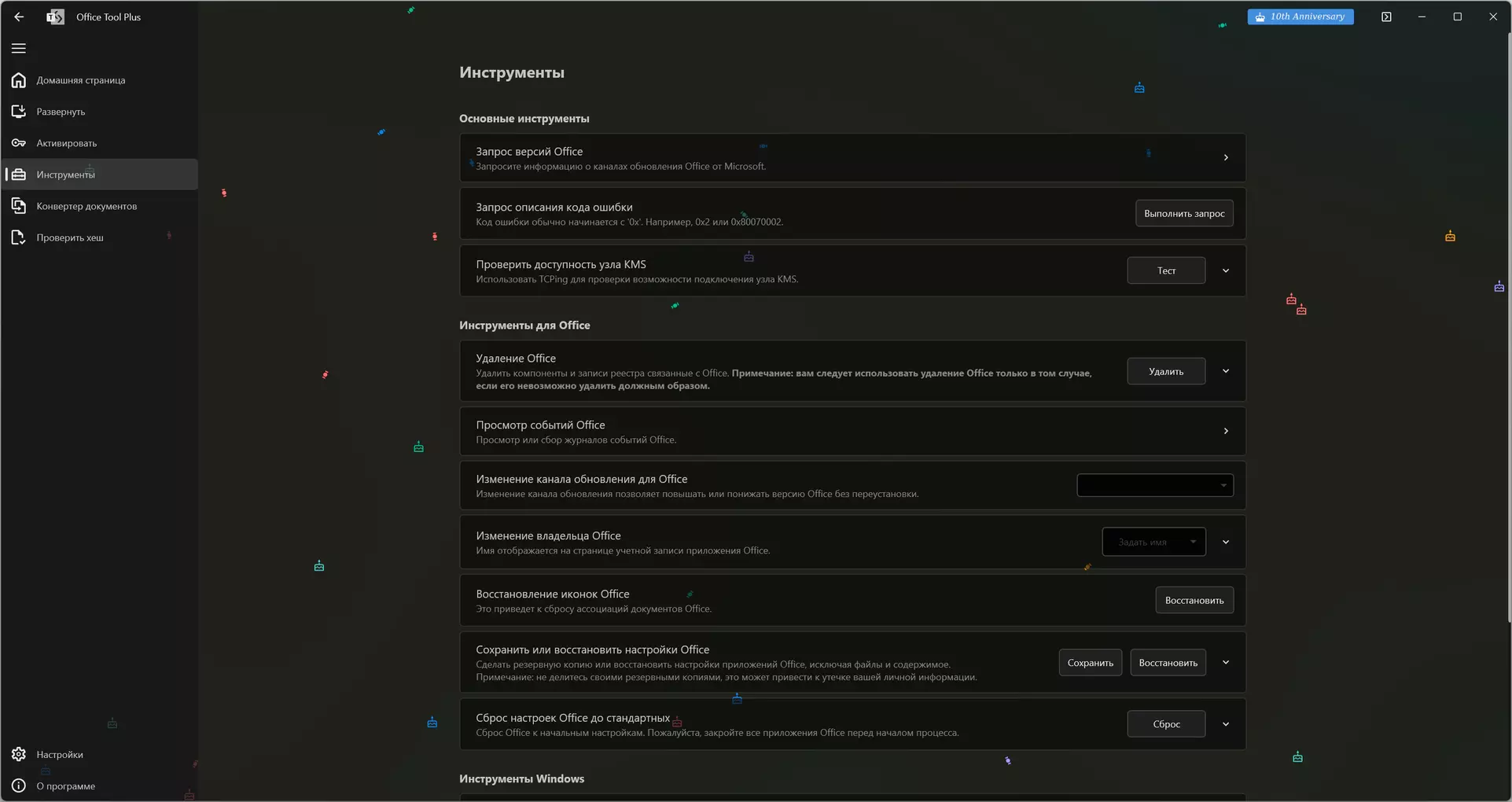Open the command panel icon in title bar
1512x802 pixels.
tap(1386, 17)
